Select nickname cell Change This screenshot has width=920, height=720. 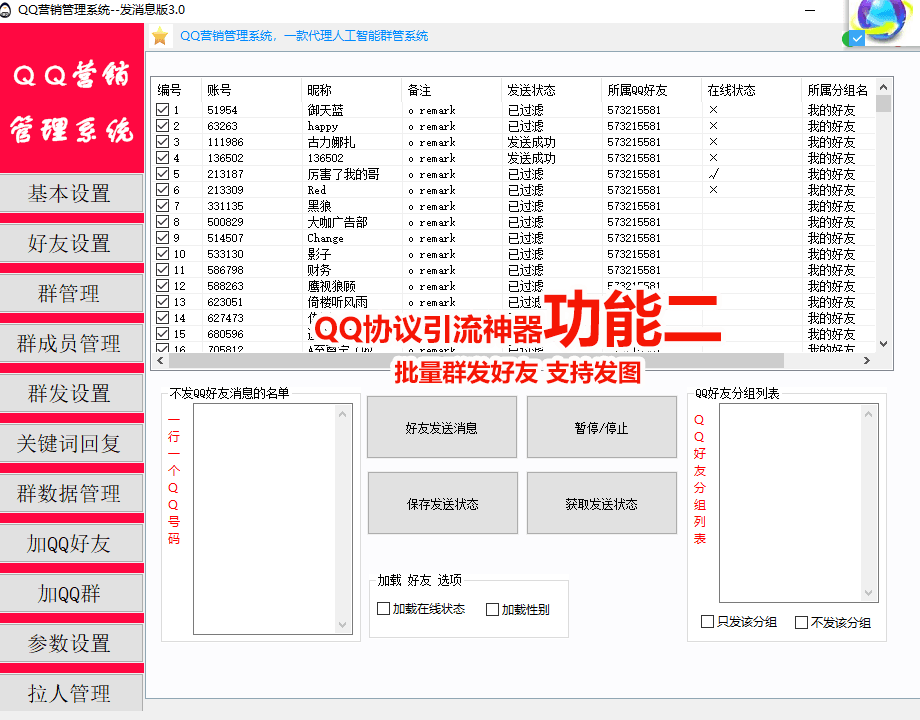(x=325, y=238)
